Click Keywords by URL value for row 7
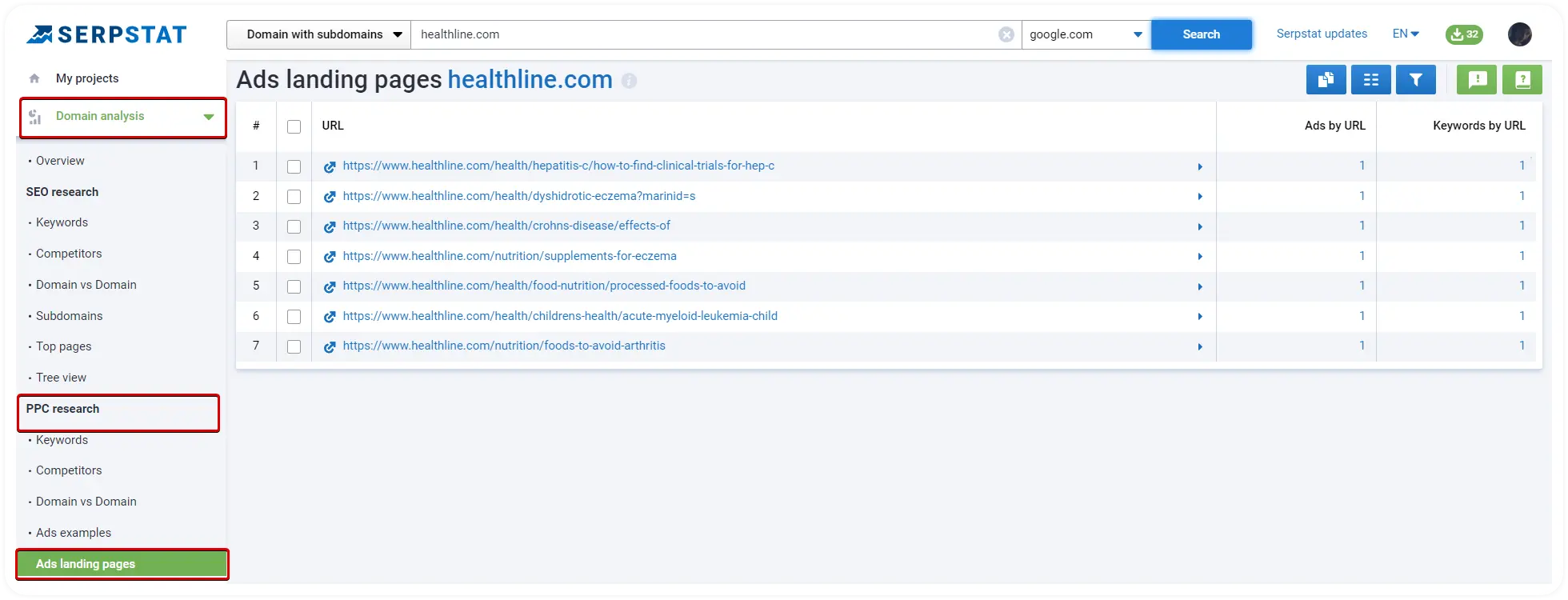The height and width of the screenshot is (600, 1568). coord(1522,346)
